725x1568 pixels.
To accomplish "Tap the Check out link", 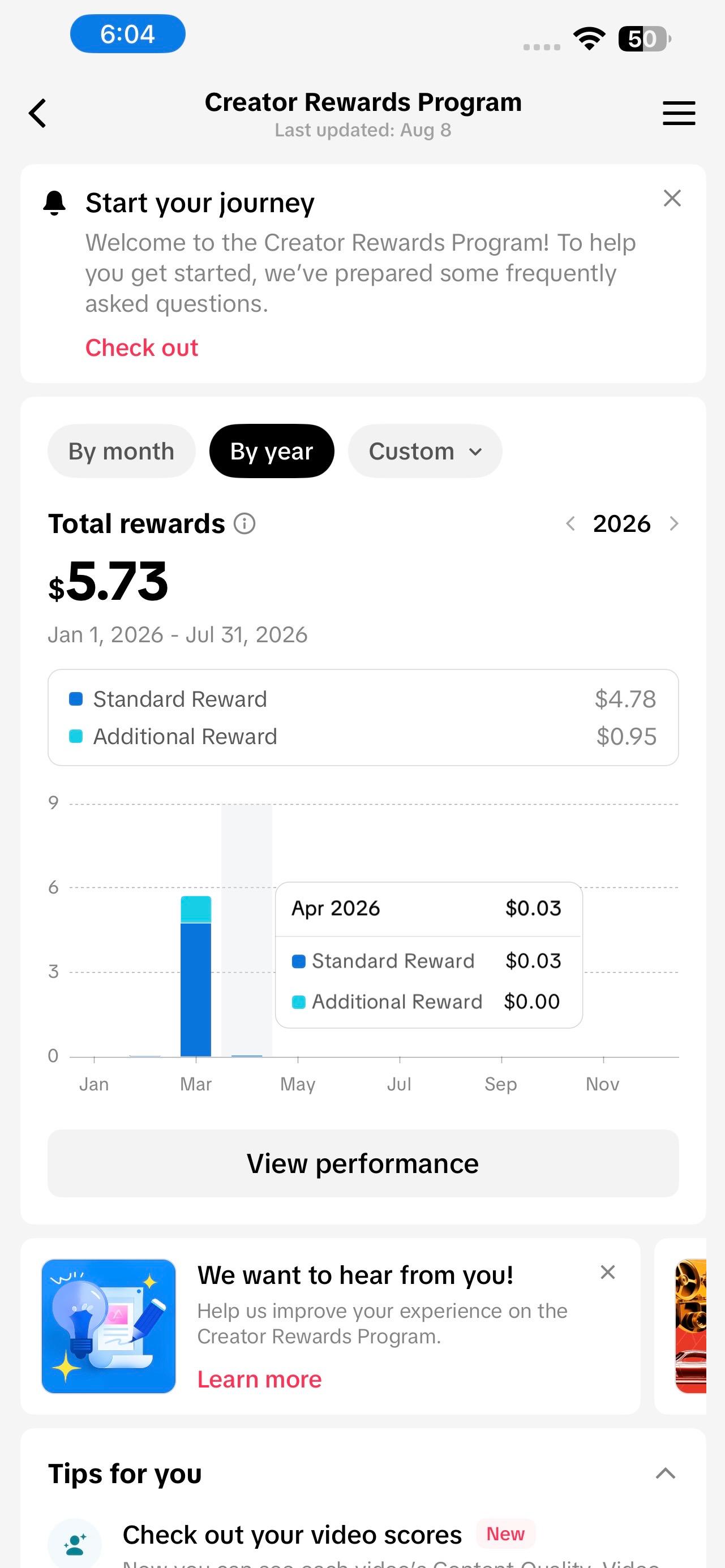I will 142,347.
